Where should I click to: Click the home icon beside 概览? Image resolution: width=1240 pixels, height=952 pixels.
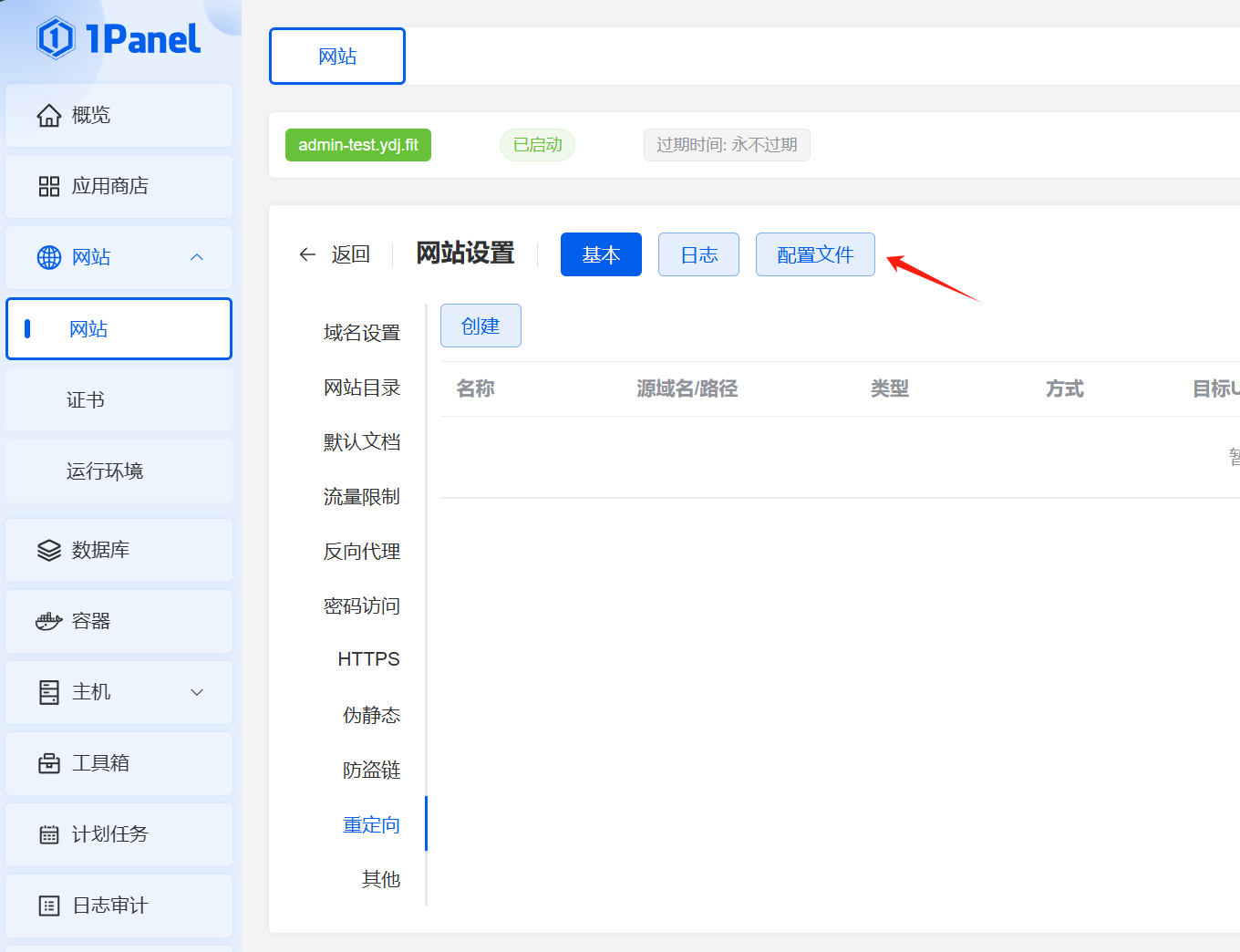[x=49, y=115]
